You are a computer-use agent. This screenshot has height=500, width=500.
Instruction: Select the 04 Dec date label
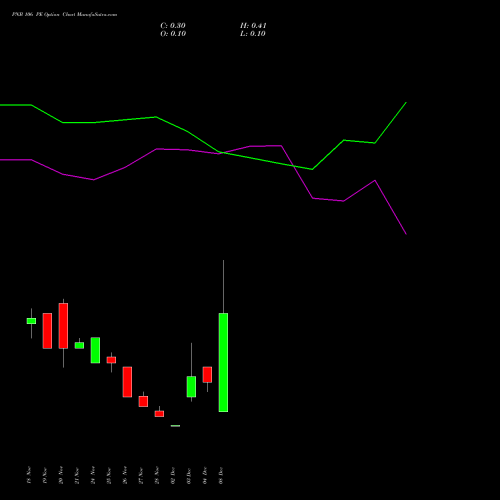click(x=205, y=475)
